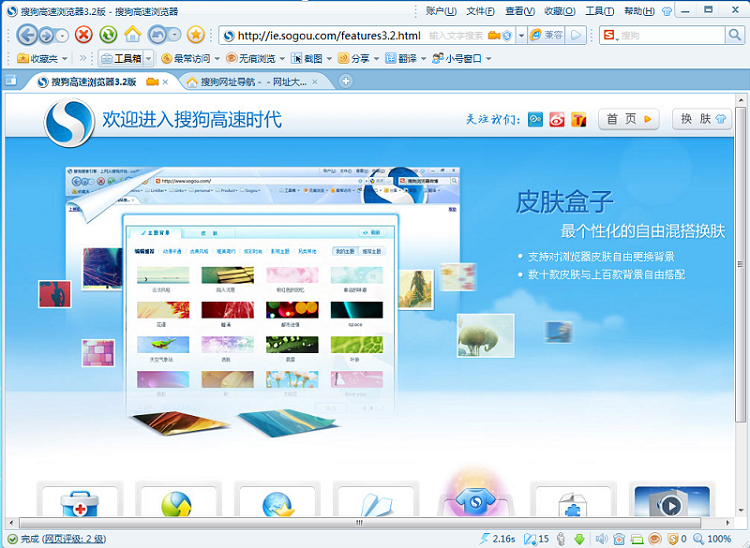The image size is (750, 548).
Task: Click the 首页 home button on page
Action: pos(629,119)
